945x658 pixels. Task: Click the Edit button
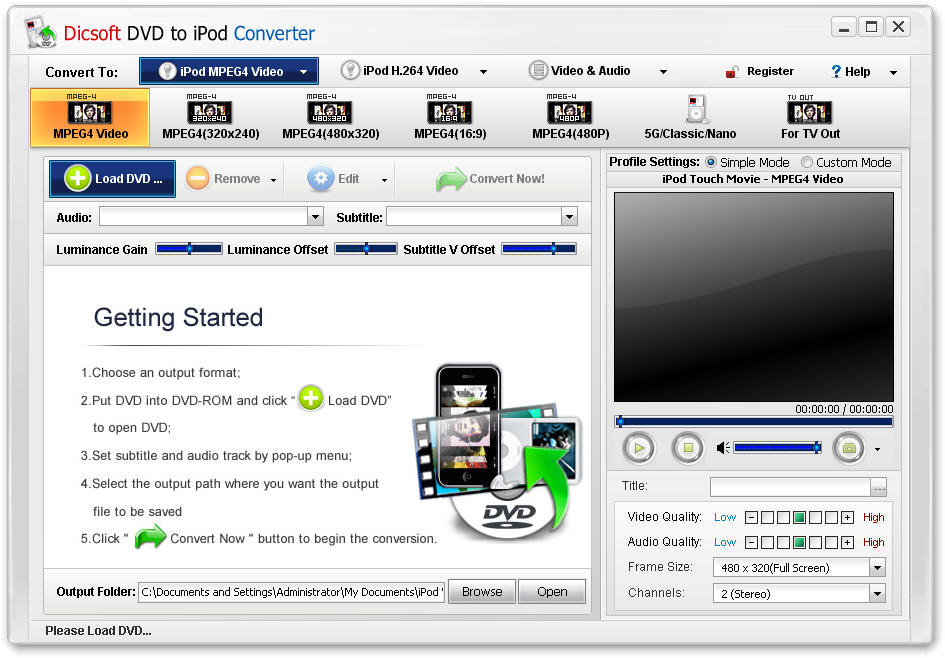333,178
